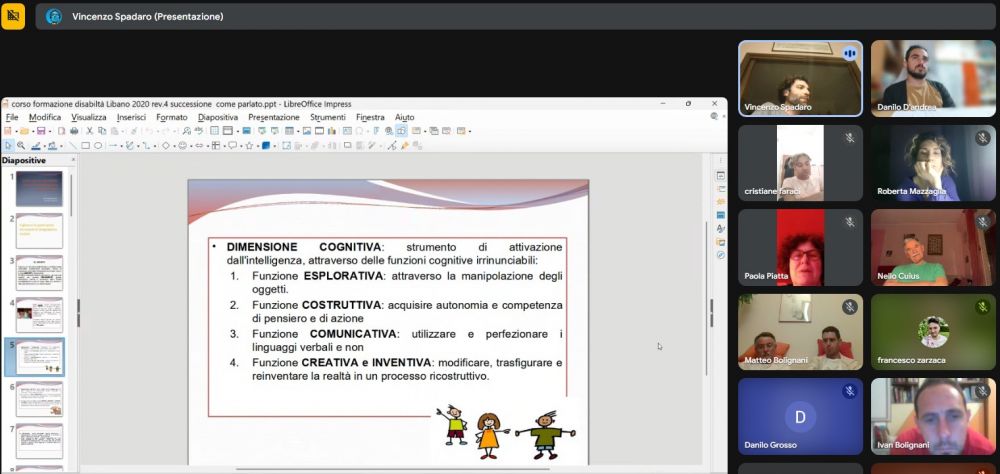
Task: Expand the Display Views dropdown arrow
Action: [238, 131]
